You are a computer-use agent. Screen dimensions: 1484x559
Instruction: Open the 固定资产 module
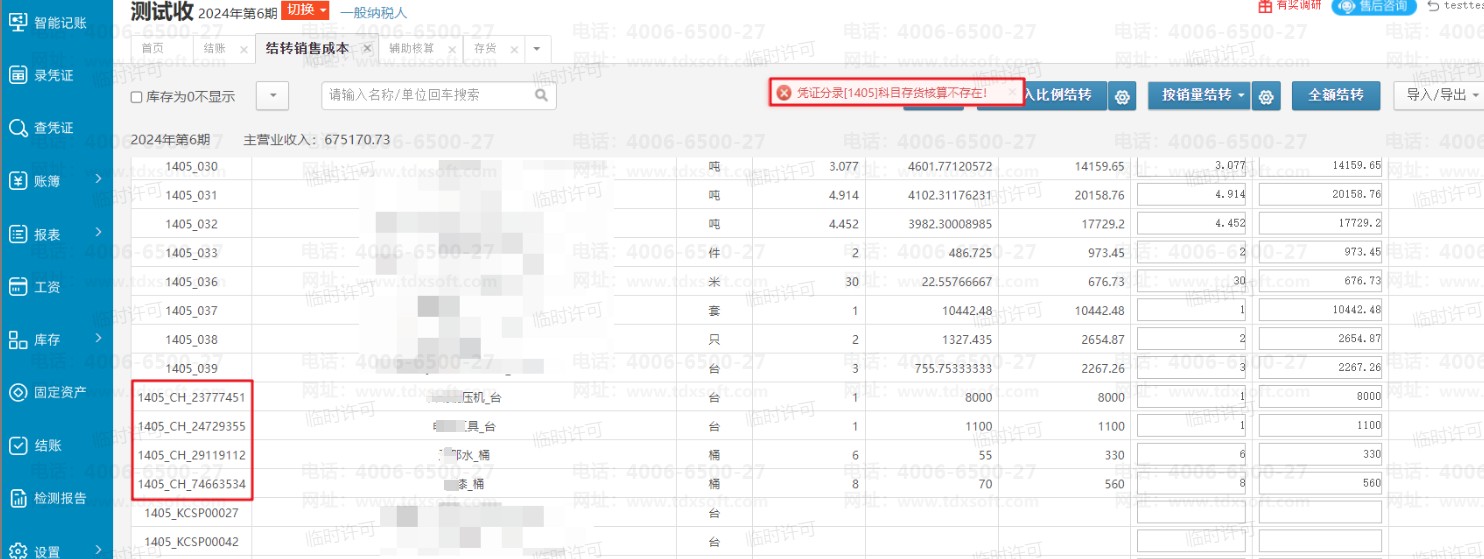(56, 392)
